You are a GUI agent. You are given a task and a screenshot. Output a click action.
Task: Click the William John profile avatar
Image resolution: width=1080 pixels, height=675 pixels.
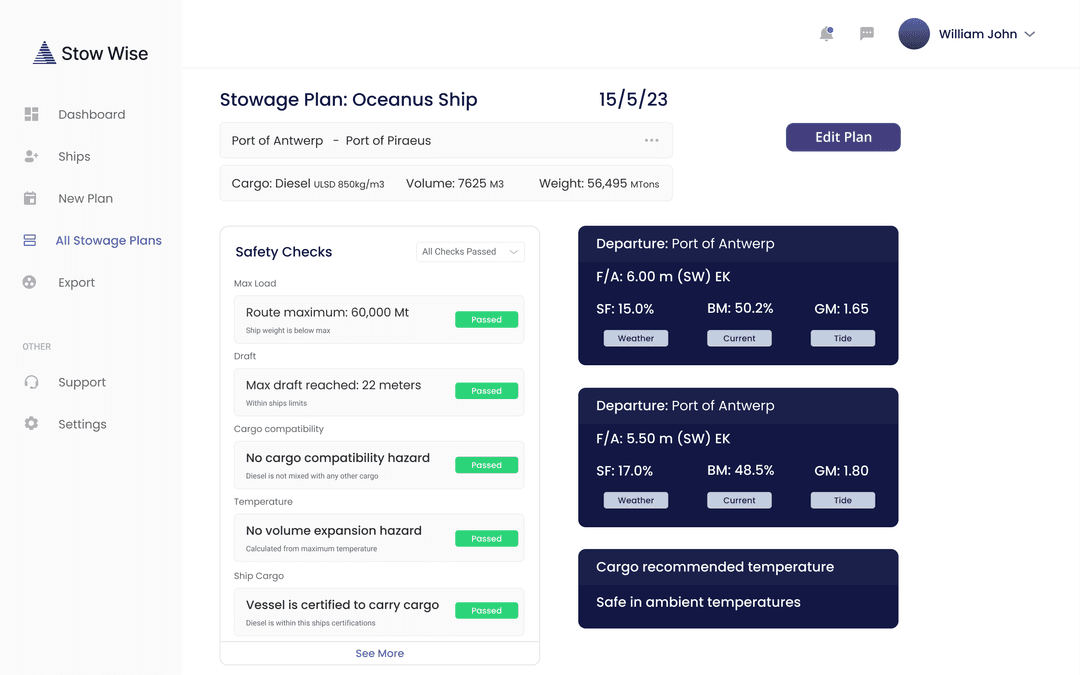(x=913, y=33)
